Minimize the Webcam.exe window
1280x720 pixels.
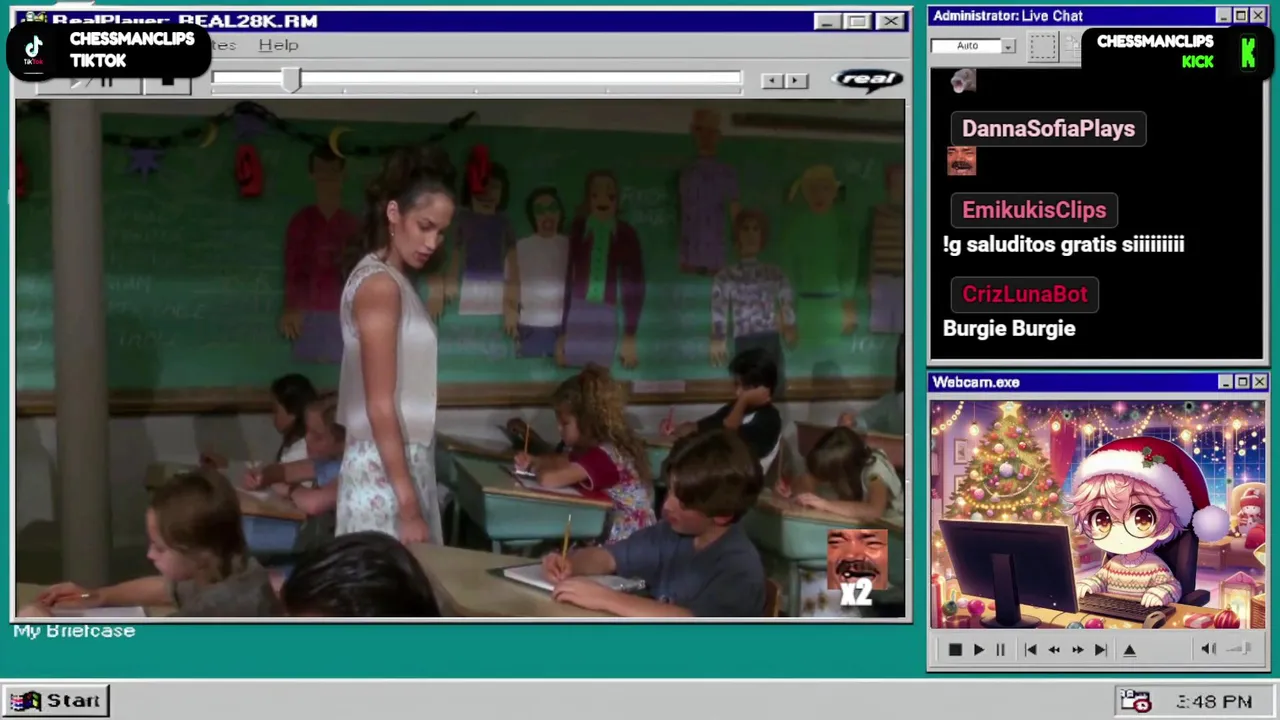[1225, 382]
